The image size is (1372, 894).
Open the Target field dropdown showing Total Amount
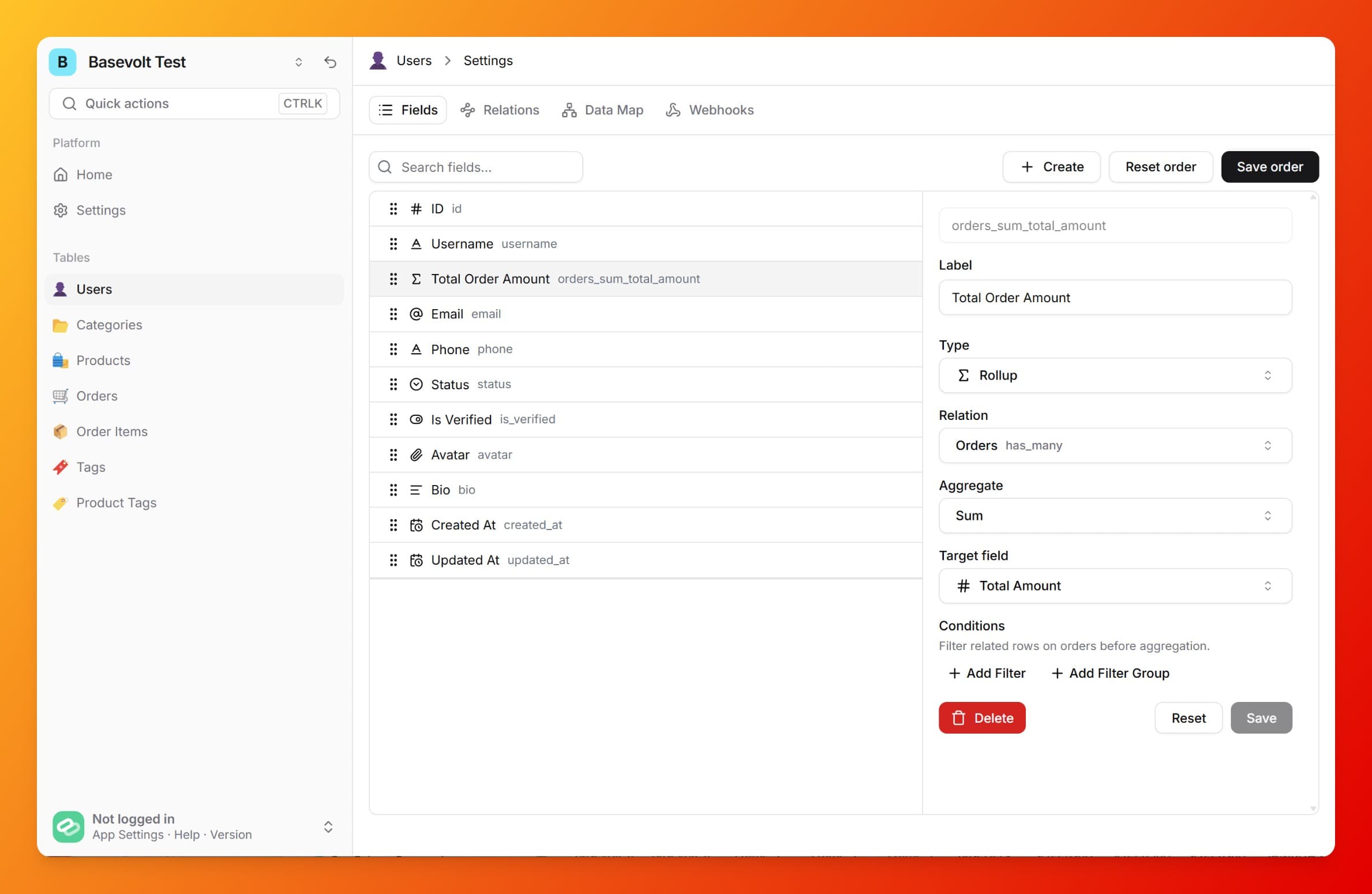[x=1114, y=585]
